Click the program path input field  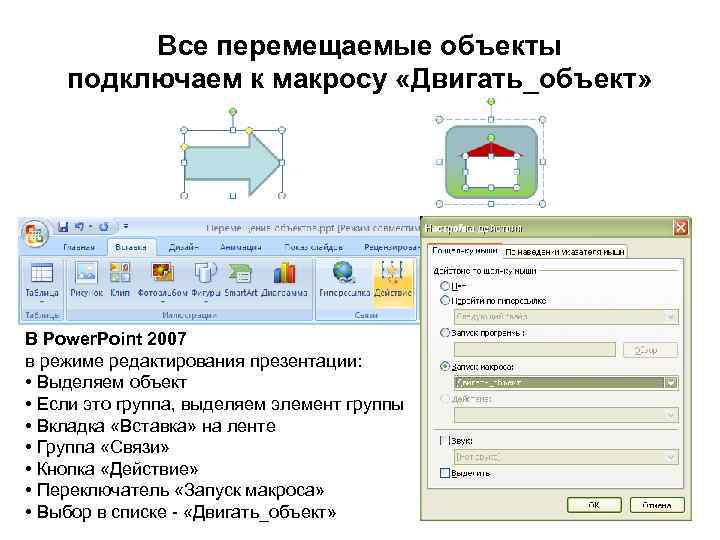click(x=534, y=350)
